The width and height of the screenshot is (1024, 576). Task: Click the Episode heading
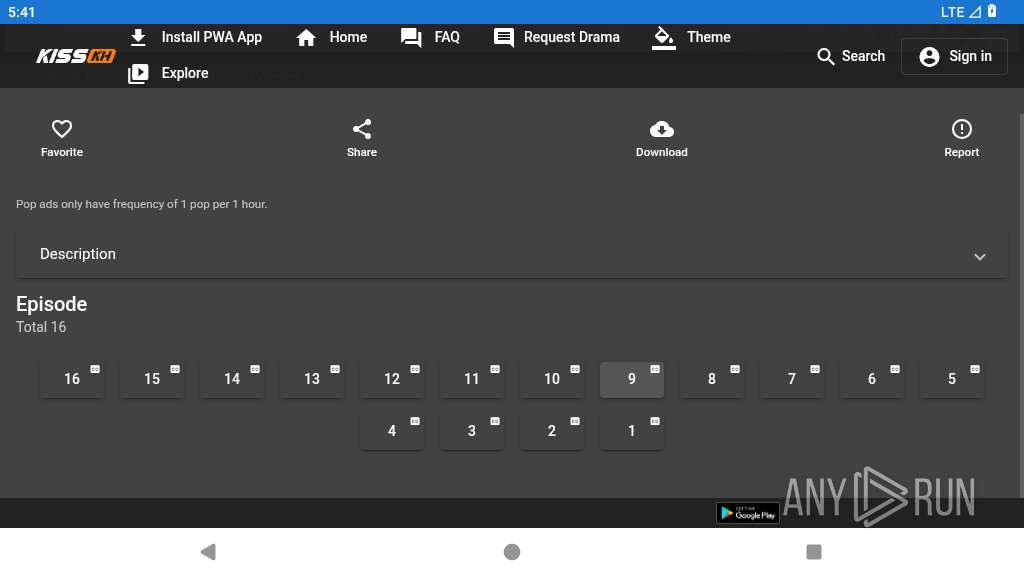[x=52, y=304]
